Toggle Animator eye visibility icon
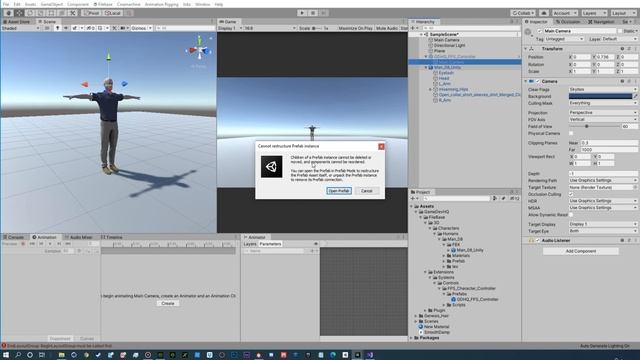 316,244
